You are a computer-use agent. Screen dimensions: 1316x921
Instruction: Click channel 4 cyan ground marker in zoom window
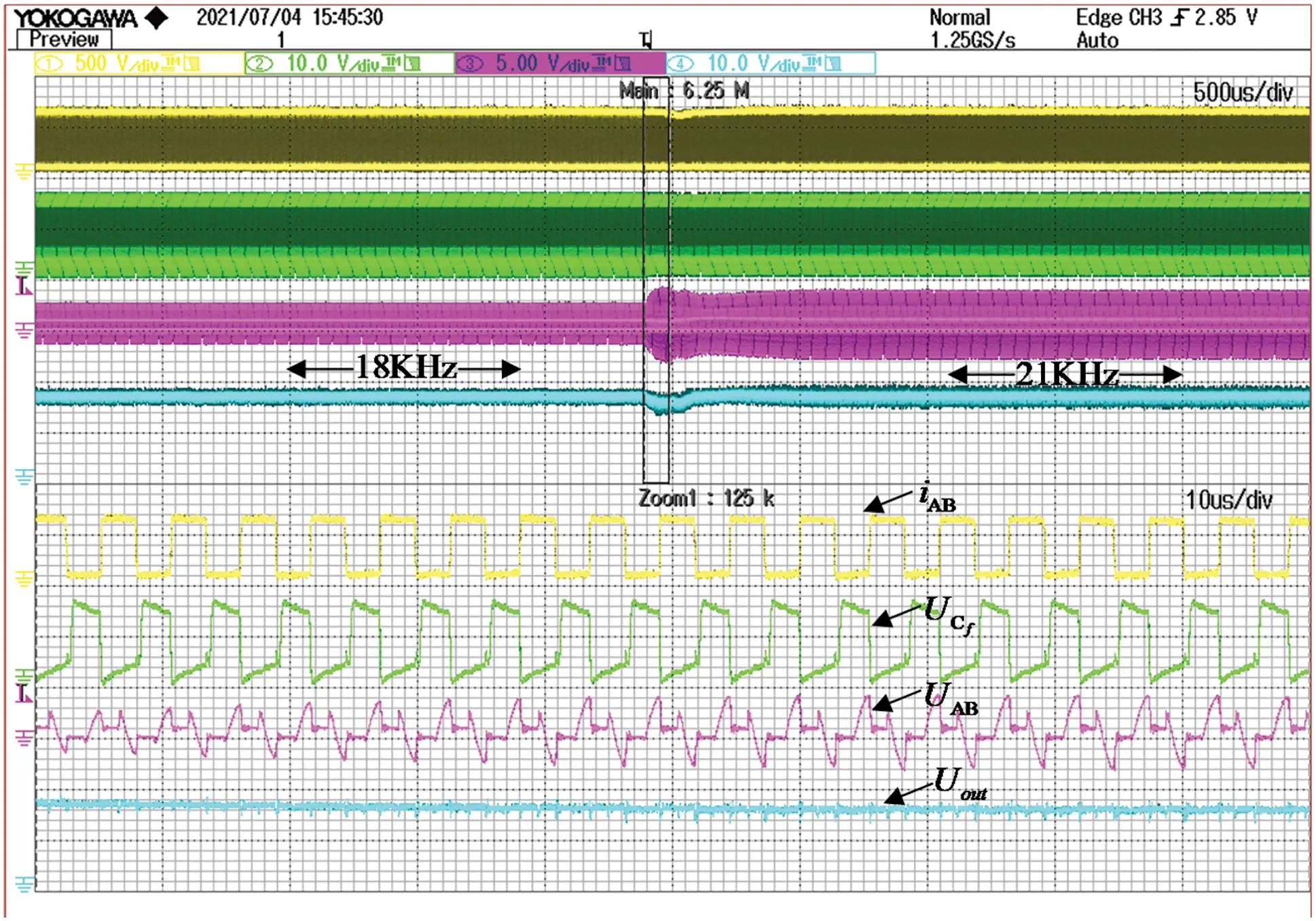(24, 884)
